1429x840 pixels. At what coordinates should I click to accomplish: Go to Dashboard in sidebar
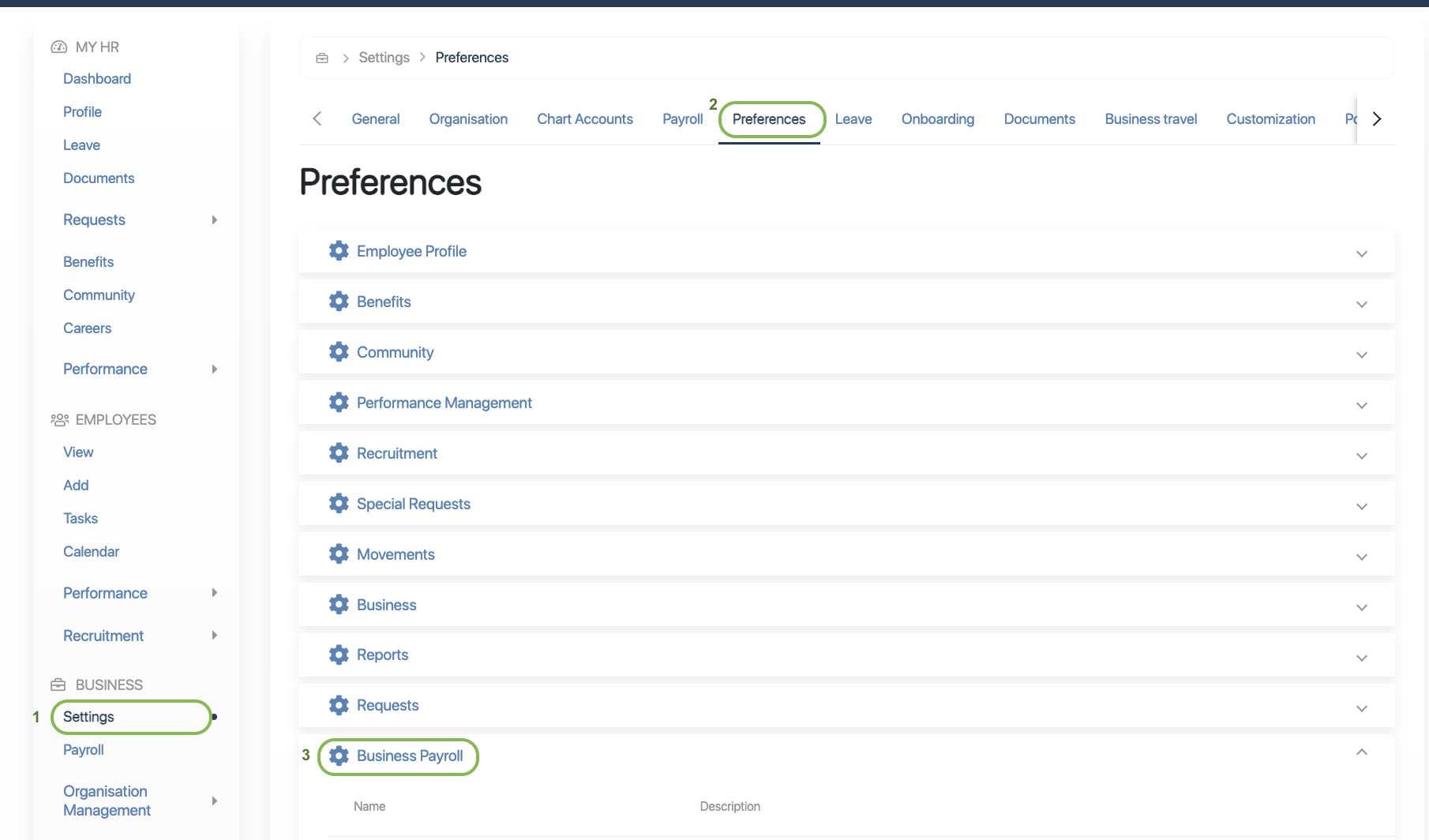coord(97,79)
